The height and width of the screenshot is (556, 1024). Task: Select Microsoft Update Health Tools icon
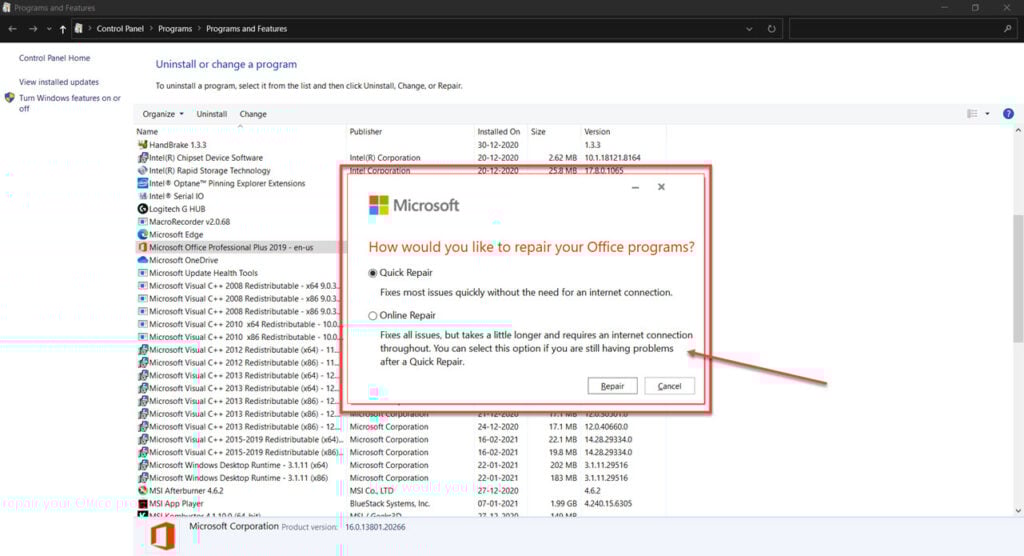click(x=142, y=273)
